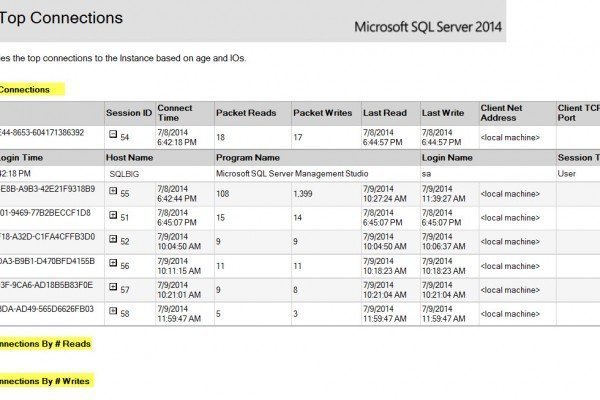The height and width of the screenshot is (400, 600).
Task: Select last write 7/9/2014 11:39:27 AM
Action: [x=443, y=194]
